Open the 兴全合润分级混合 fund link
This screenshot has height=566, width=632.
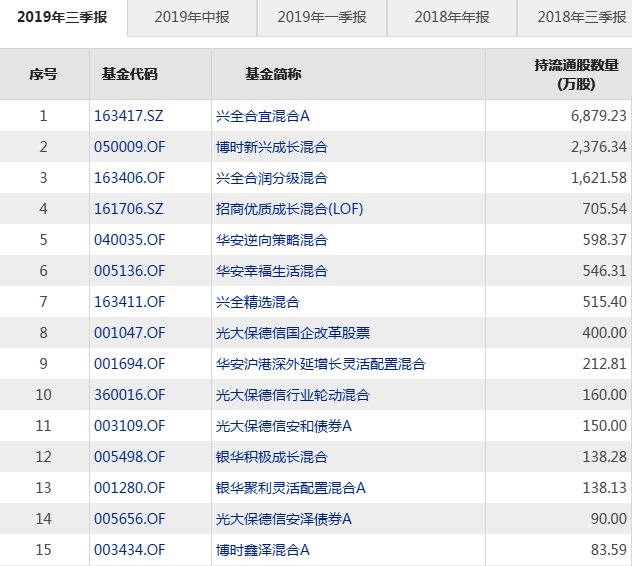click(272, 178)
